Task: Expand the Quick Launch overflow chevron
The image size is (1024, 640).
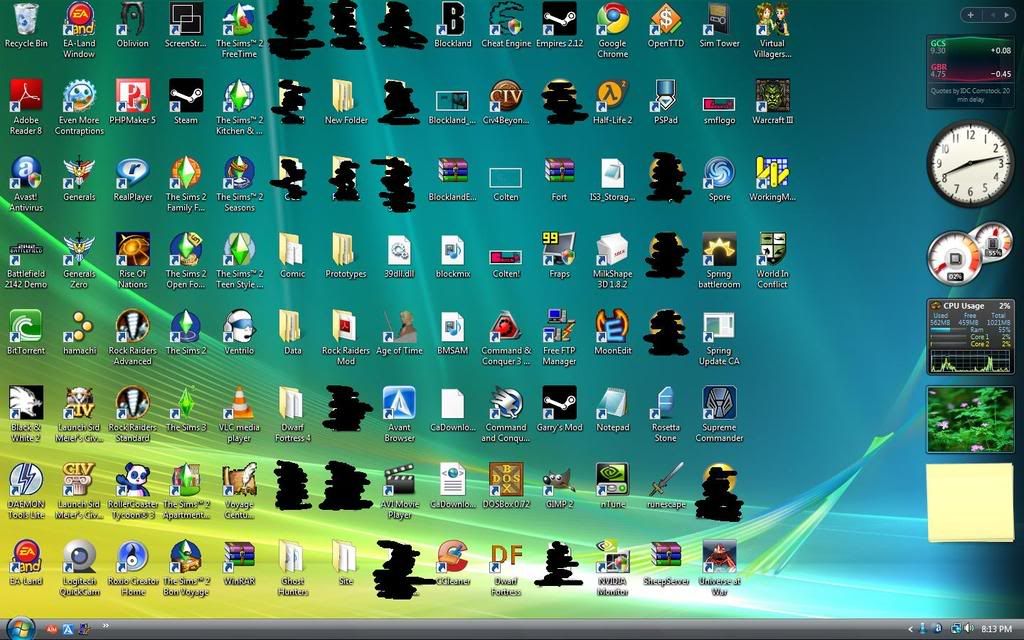Action: 105,626
